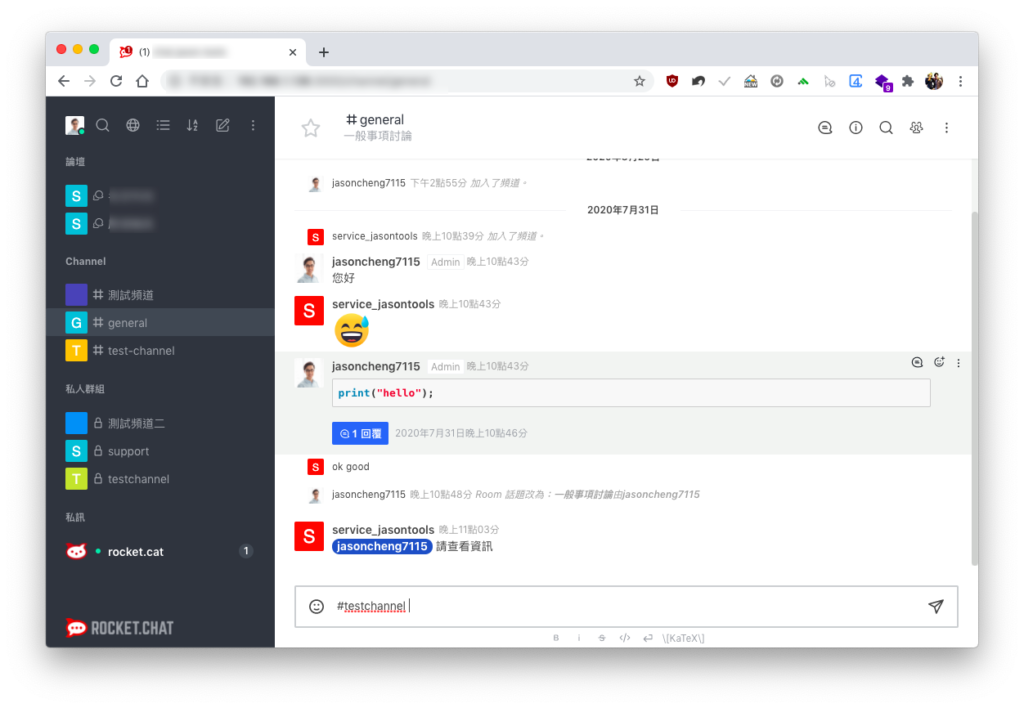The height and width of the screenshot is (708, 1024).
Task: Show room info panel
Action: [856, 127]
